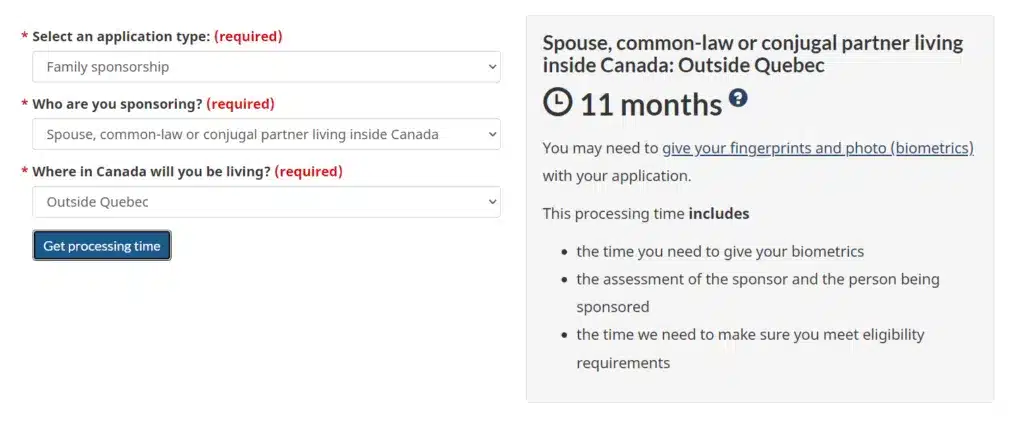This screenshot has height=431, width=1024.
Task: Open the 'Who are you sponsoring?' dropdown
Action: tap(265, 134)
